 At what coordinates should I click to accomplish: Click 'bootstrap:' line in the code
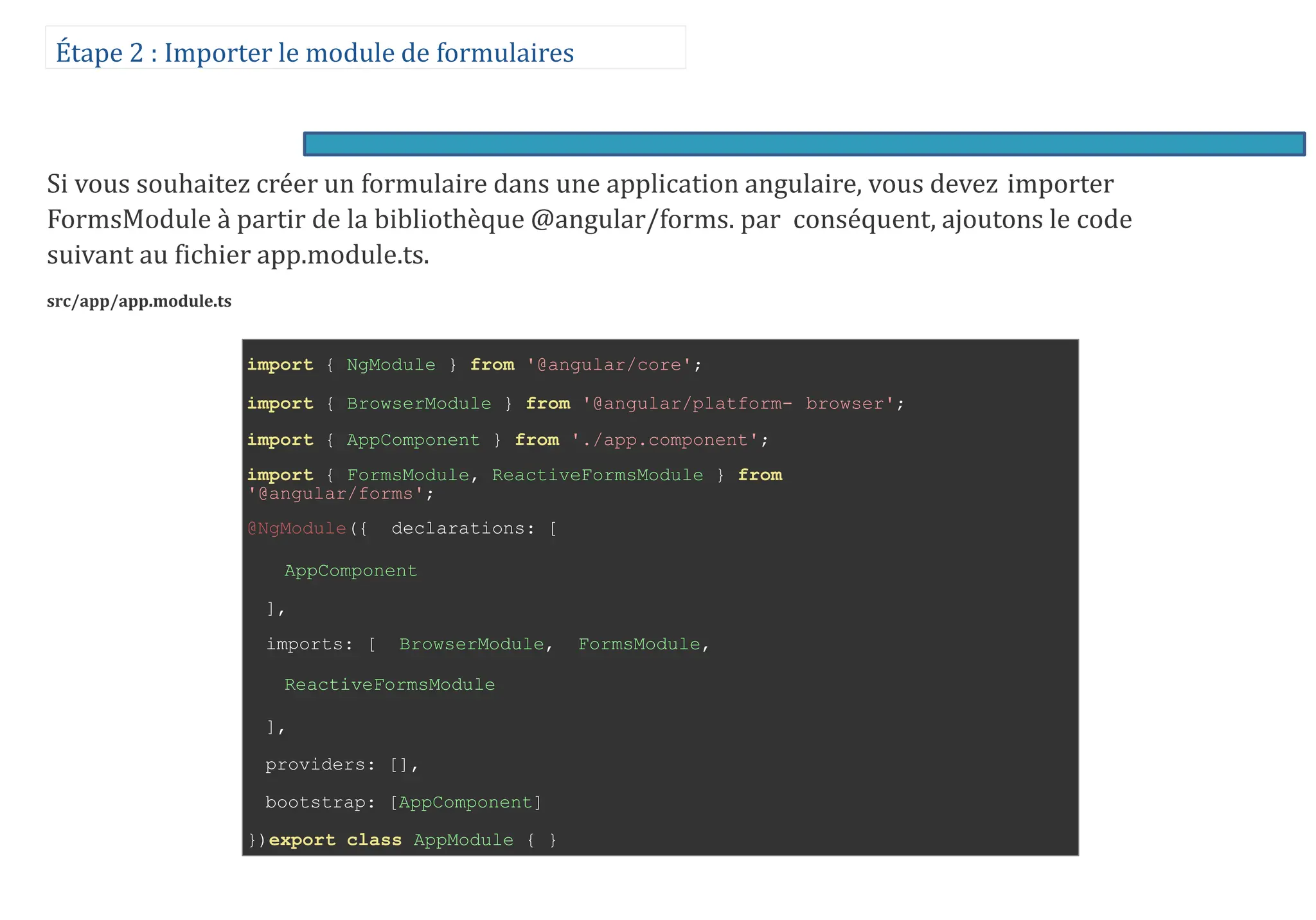coord(404,802)
